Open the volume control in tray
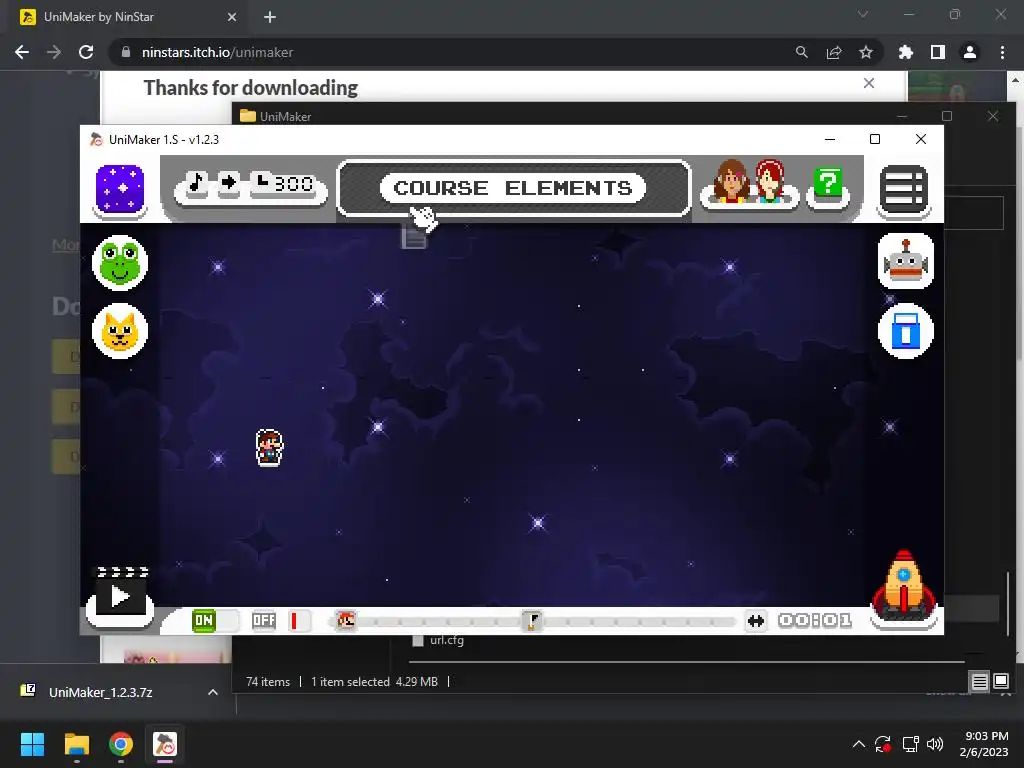Image resolution: width=1024 pixels, height=768 pixels. pyautogui.click(x=935, y=744)
